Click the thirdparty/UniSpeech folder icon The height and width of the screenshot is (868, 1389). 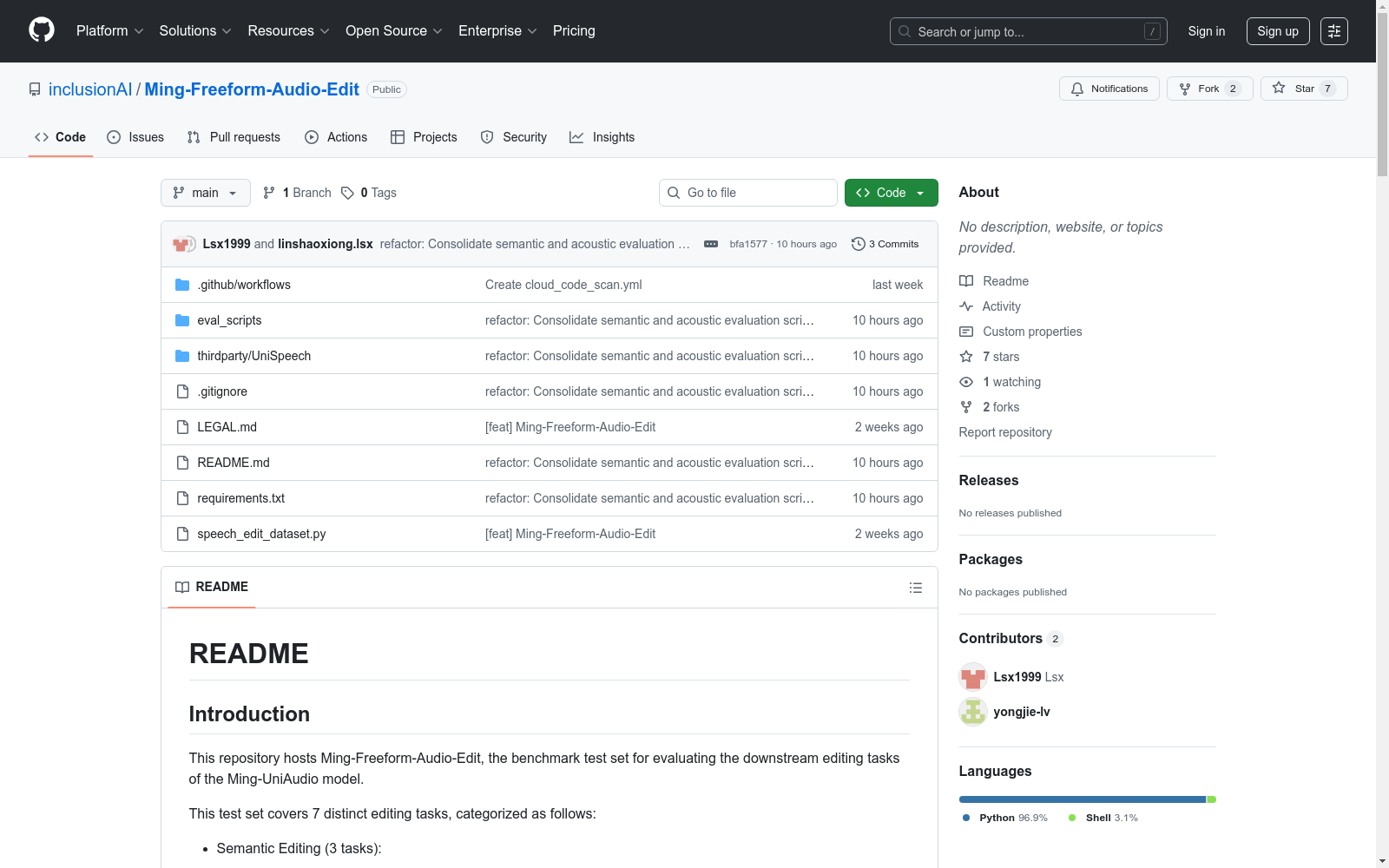pyautogui.click(x=182, y=356)
